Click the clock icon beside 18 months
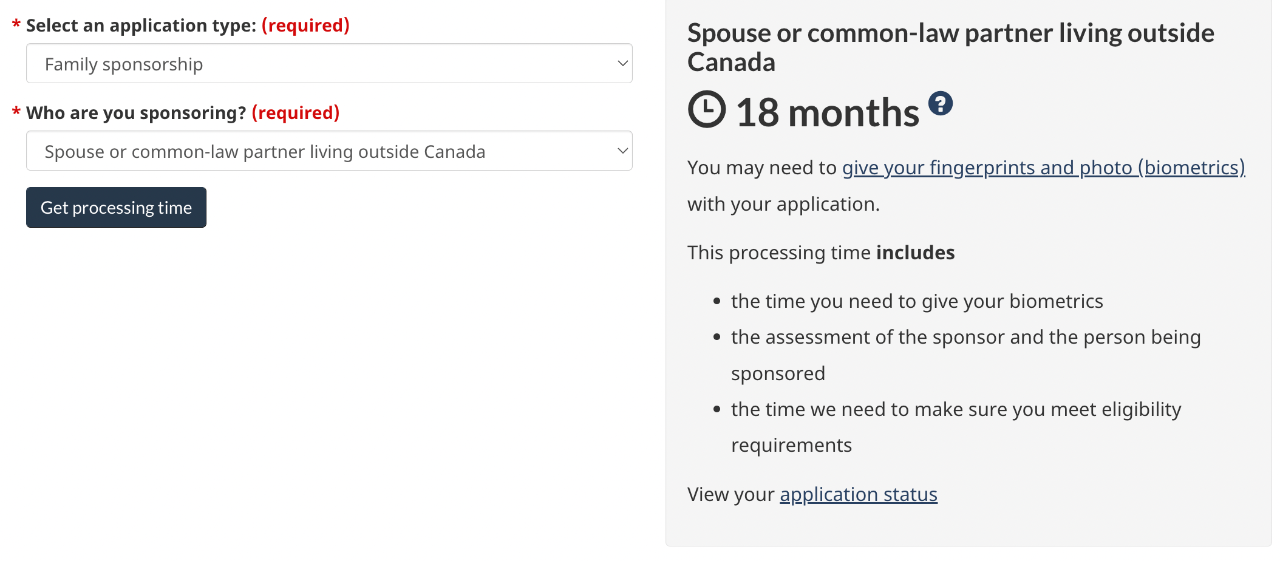The height and width of the screenshot is (561, 1280). pos(707,110)
